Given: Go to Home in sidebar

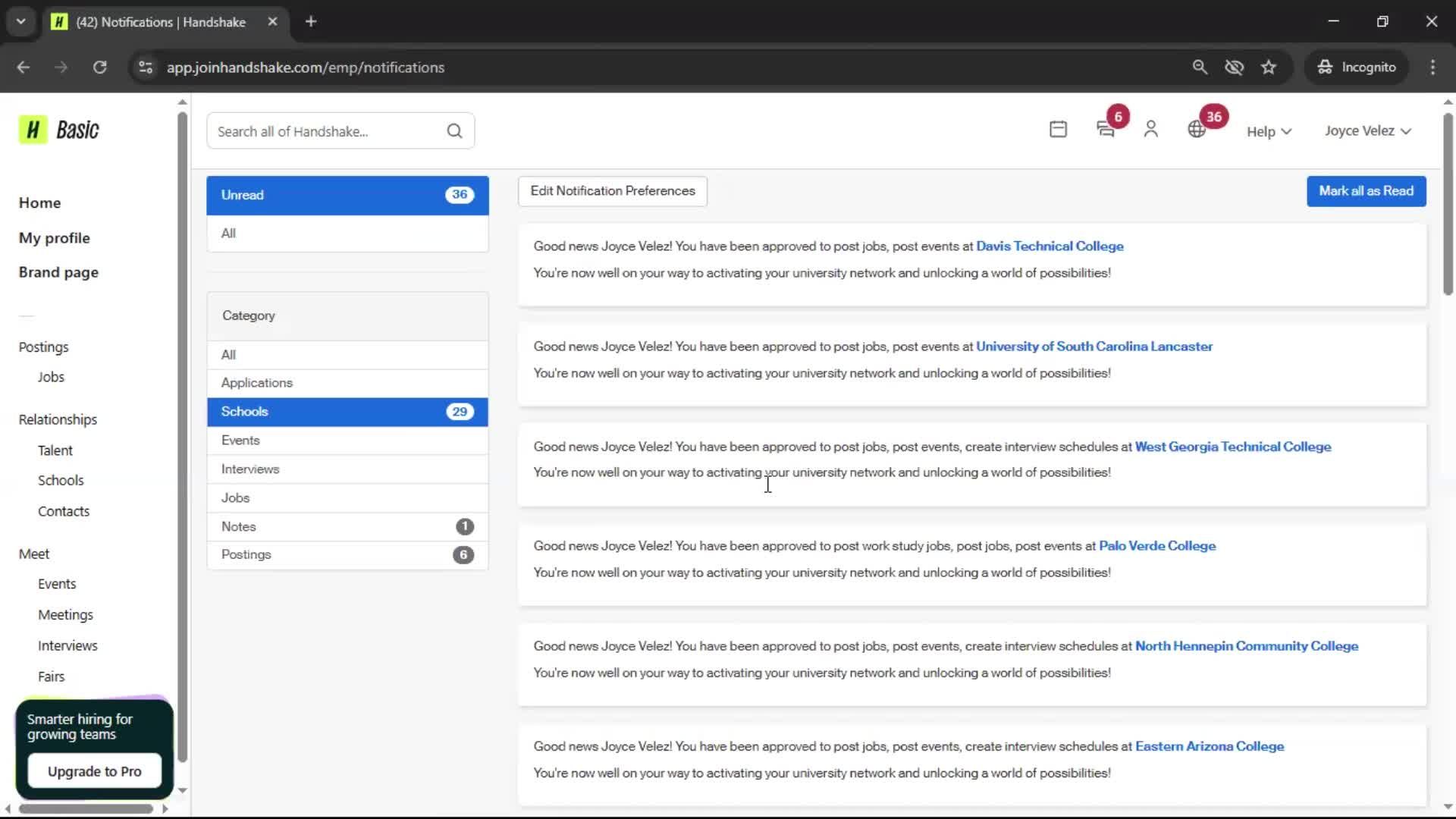Looking at the screenshot, I should pos(39,202).
